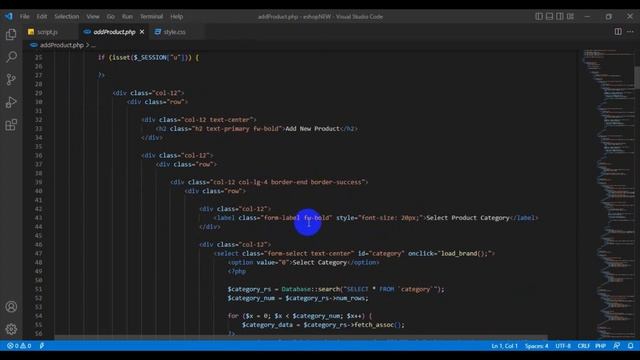The height and width of the screenshot is (360, 640).
Task: Toggle Primary Side Bar layout icon
Action: click(x=539, y=16)
